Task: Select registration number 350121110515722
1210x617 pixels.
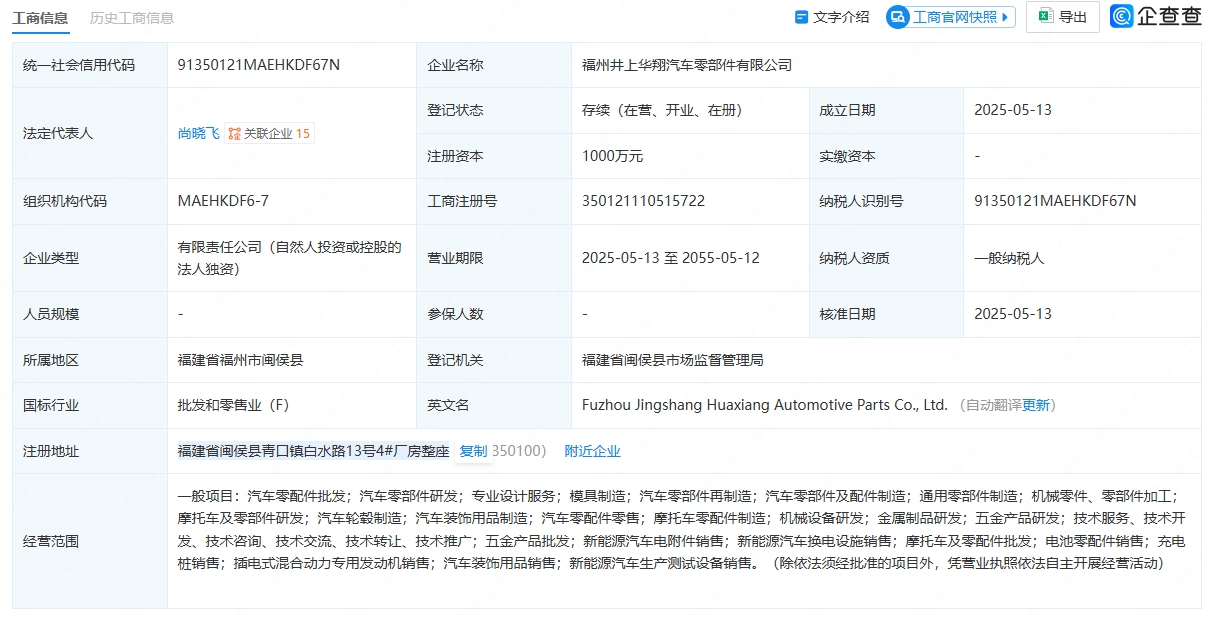Action: (x=643, y=201)
